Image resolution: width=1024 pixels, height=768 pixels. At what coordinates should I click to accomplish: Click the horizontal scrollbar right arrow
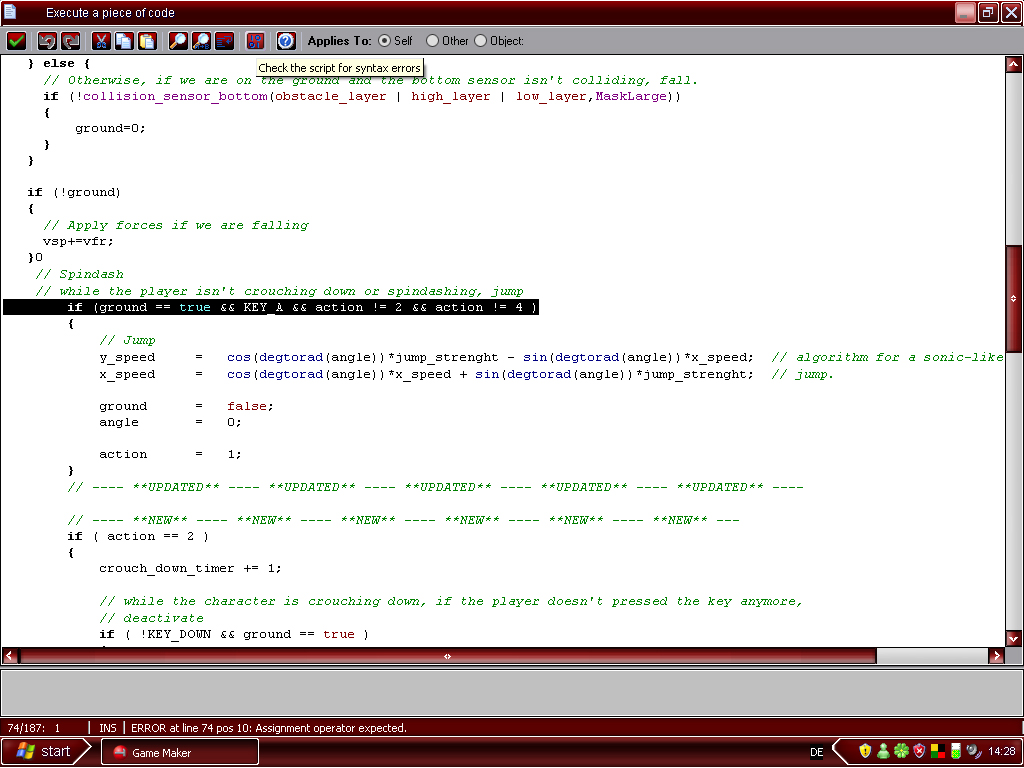point(997,656)
